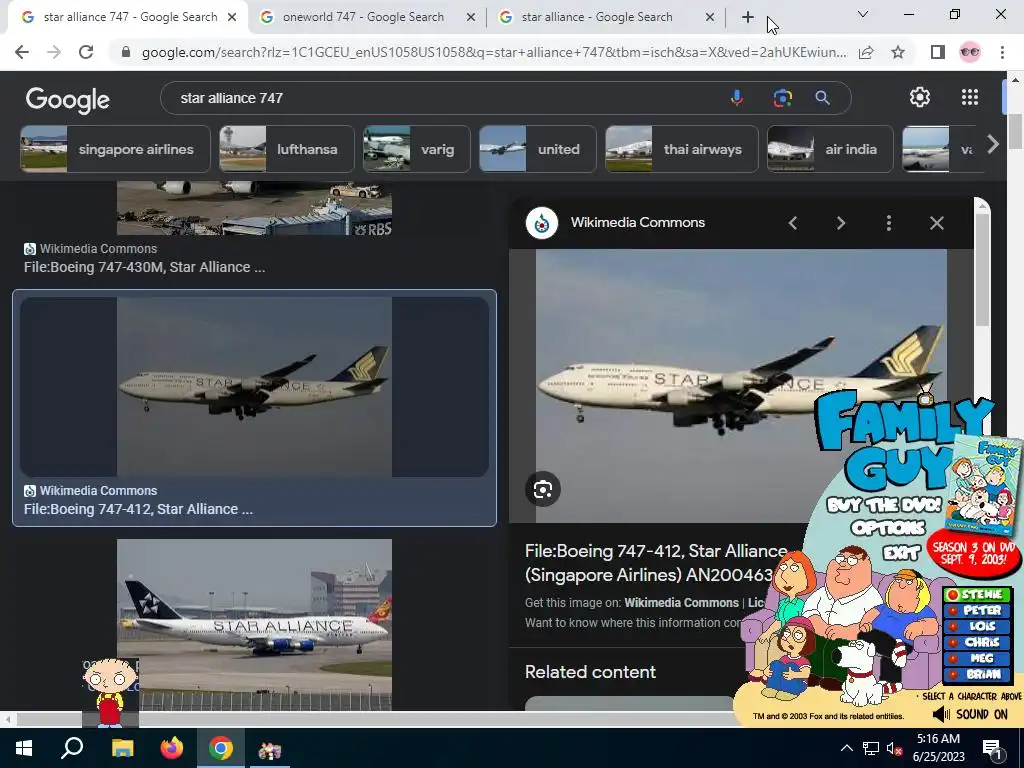Open the Wikimedia Commons source title in preview

click(x=637, y=223)
